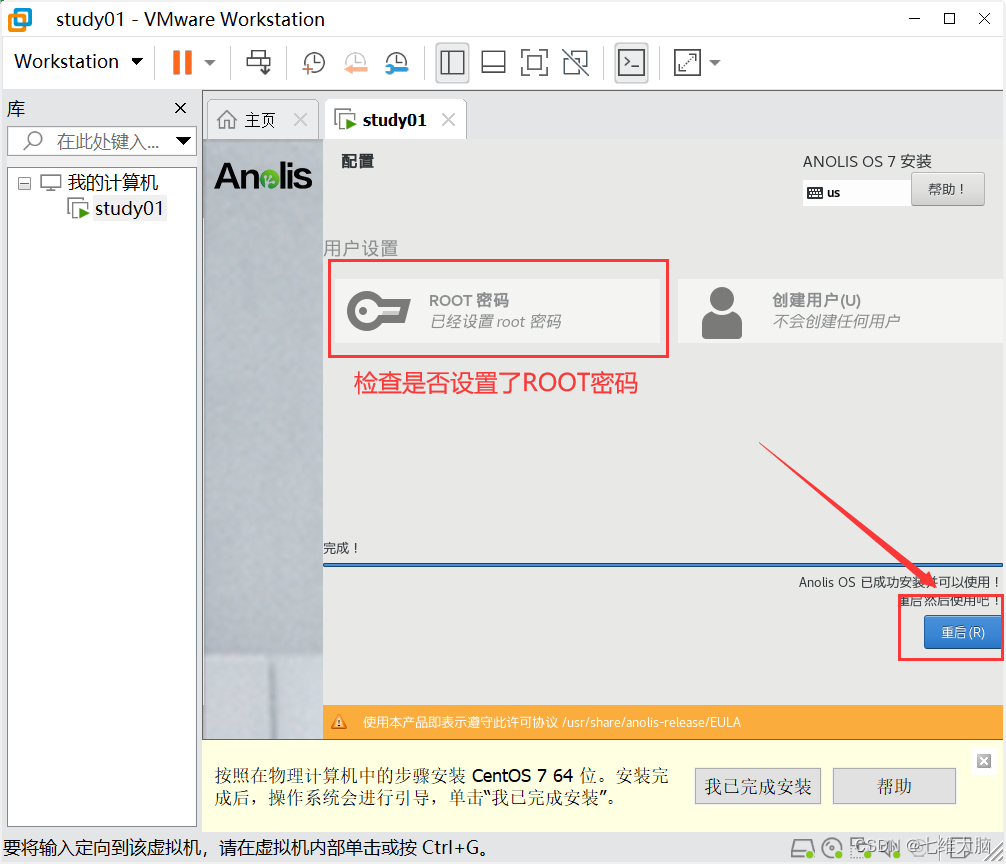Open the snapshot manager icon
This screenshot has width=1006, height=864.
pos(396,63)
